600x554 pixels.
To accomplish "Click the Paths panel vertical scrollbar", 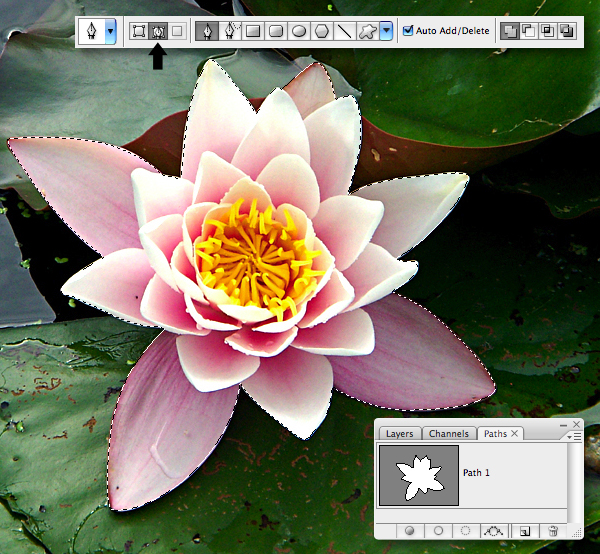I will point(575,484).
